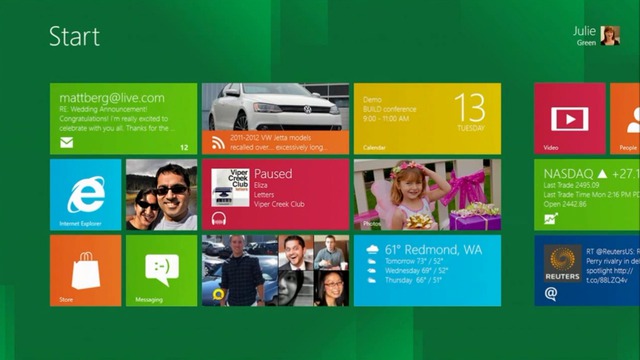Open the Calendar tile showing 13 Tuesday
Viewport: 640px width, 360px height.
click(x=427, y=118)
